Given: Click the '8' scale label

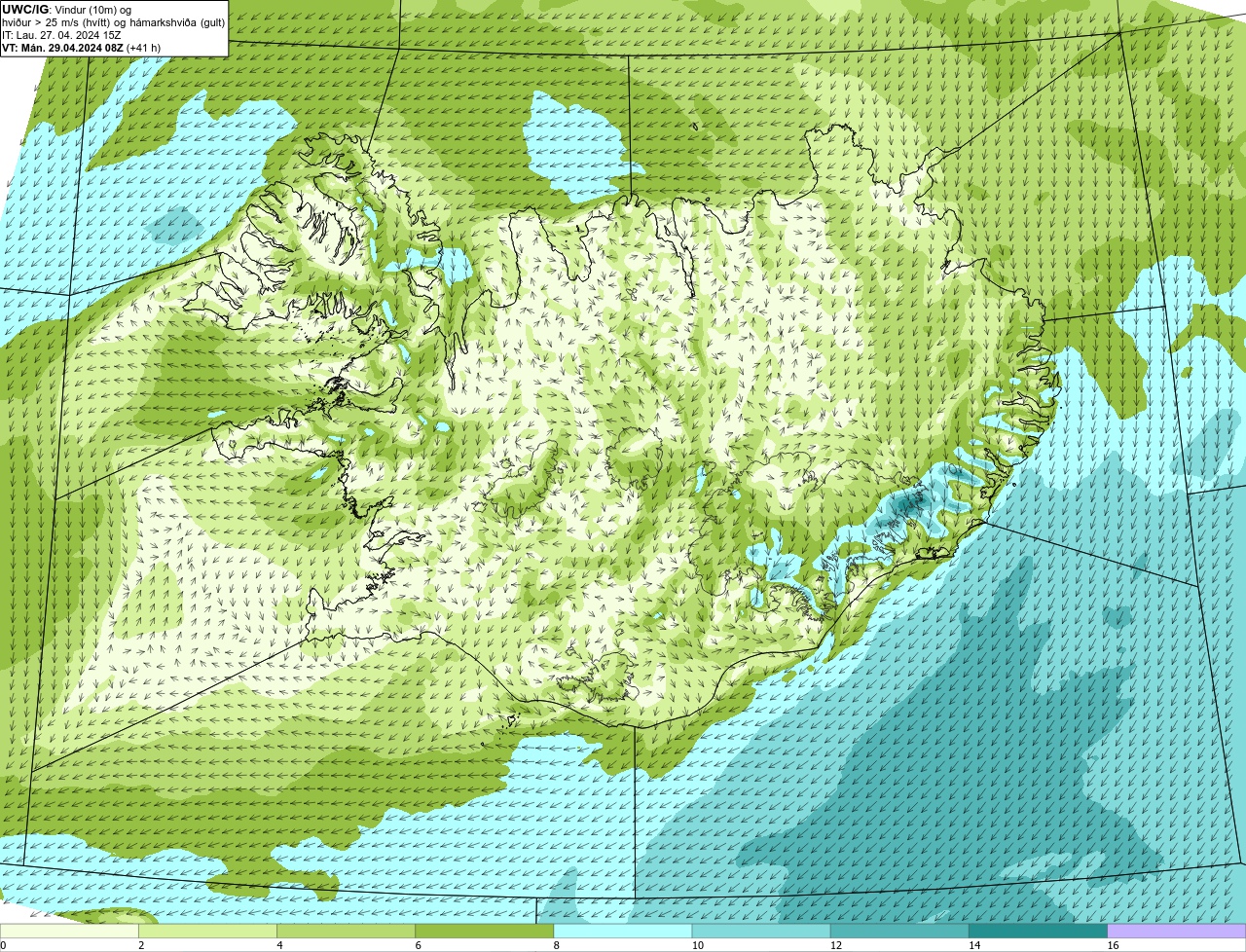Looking at the screenshot, I should click(556, 945).
